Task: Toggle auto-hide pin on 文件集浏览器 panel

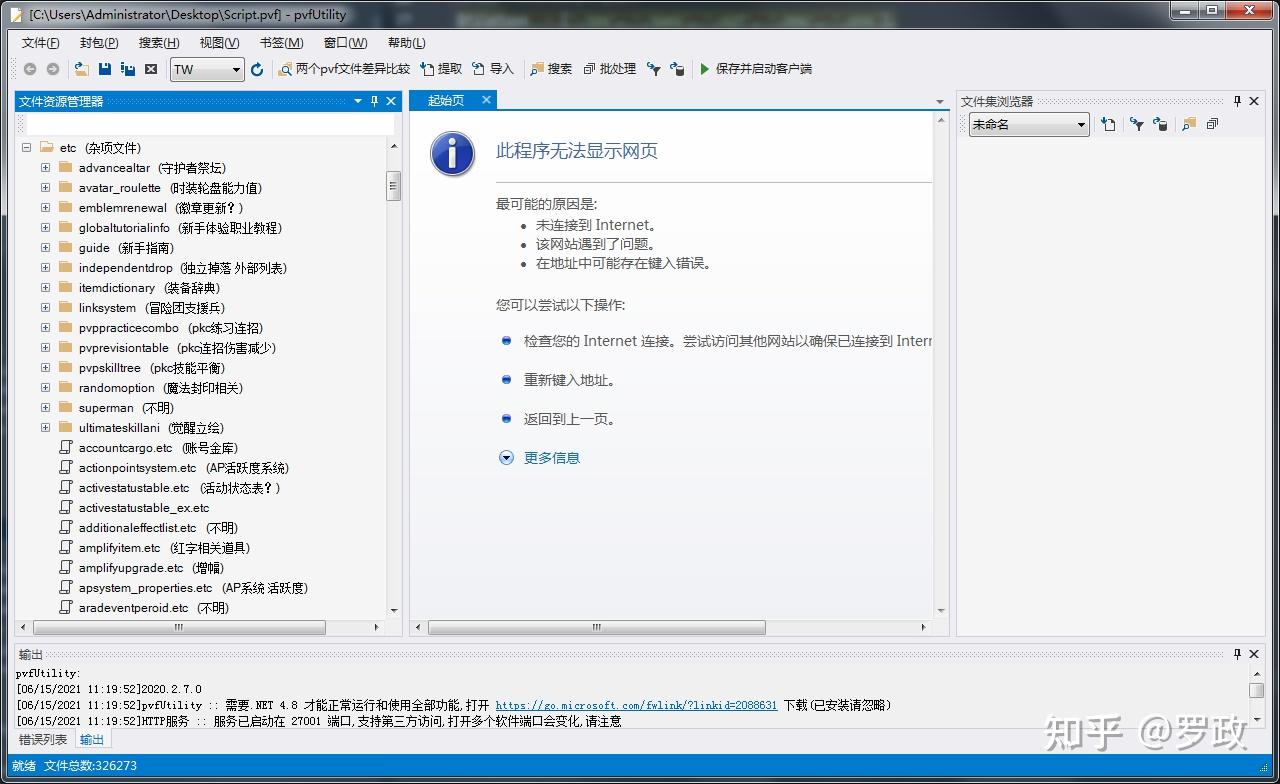Action: point(1238,100)
